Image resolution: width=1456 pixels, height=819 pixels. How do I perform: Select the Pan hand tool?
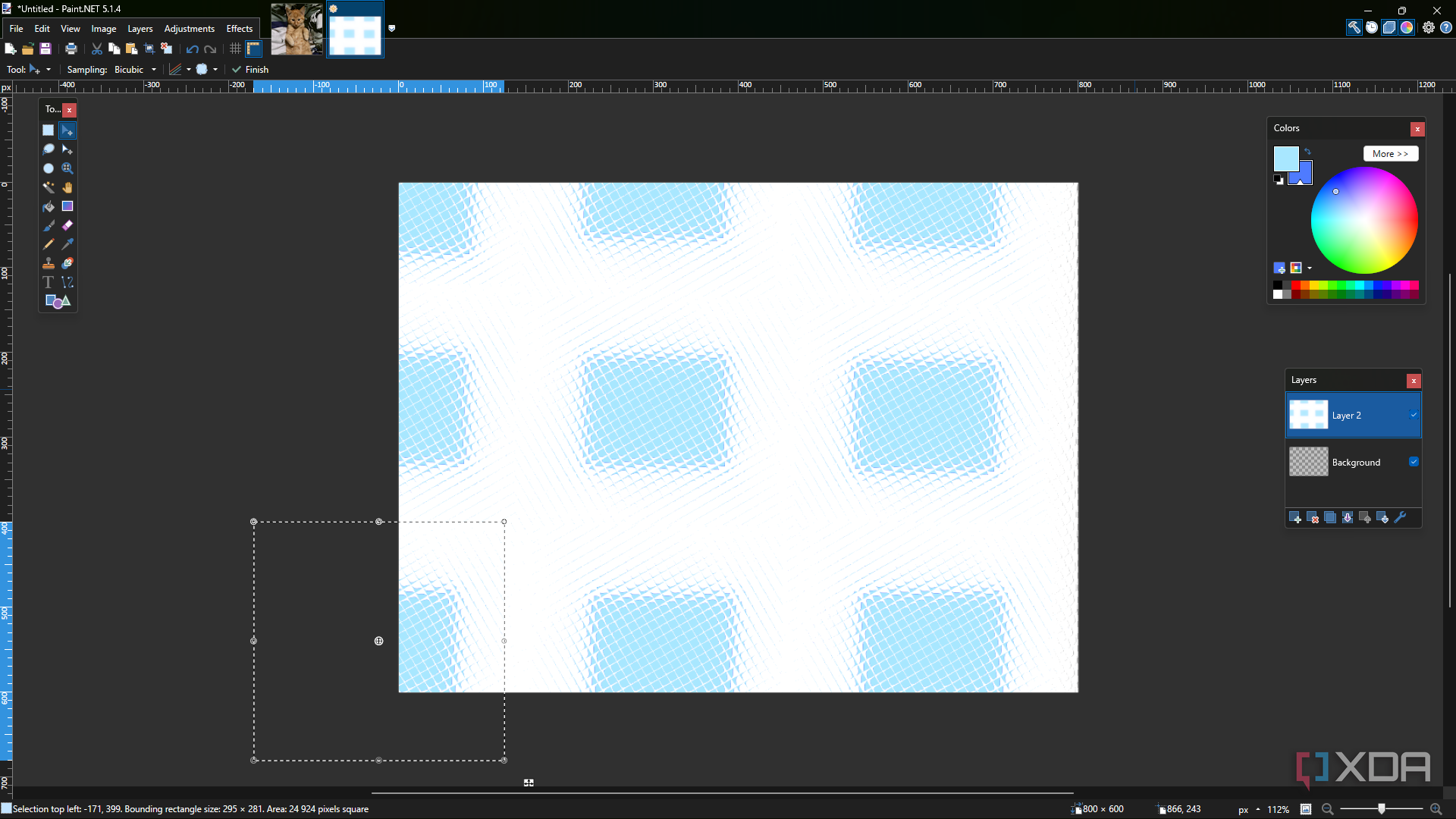(67, 187)
